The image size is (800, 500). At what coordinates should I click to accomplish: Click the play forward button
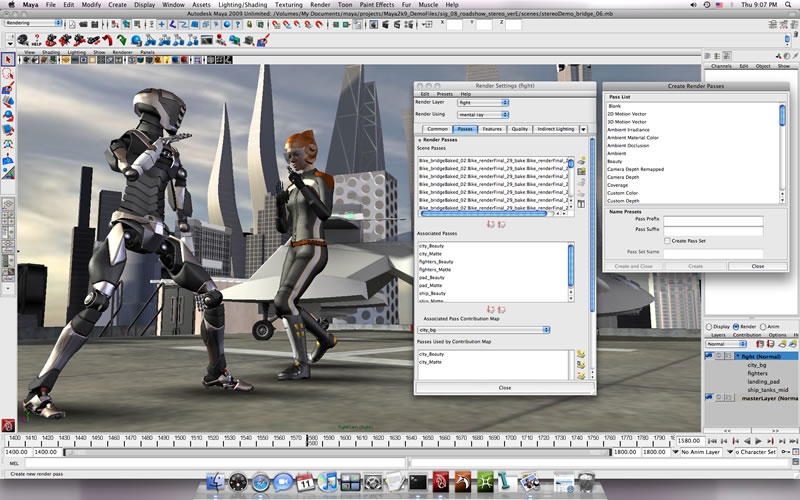pyautogui.click(x=758, y=441)
